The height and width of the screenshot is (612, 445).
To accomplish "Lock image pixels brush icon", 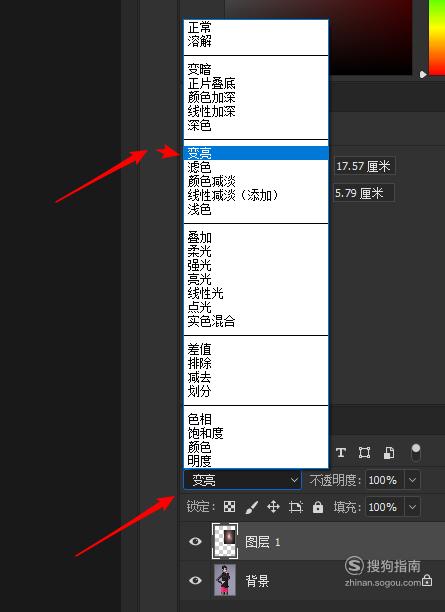I will [x=252, y=507].
